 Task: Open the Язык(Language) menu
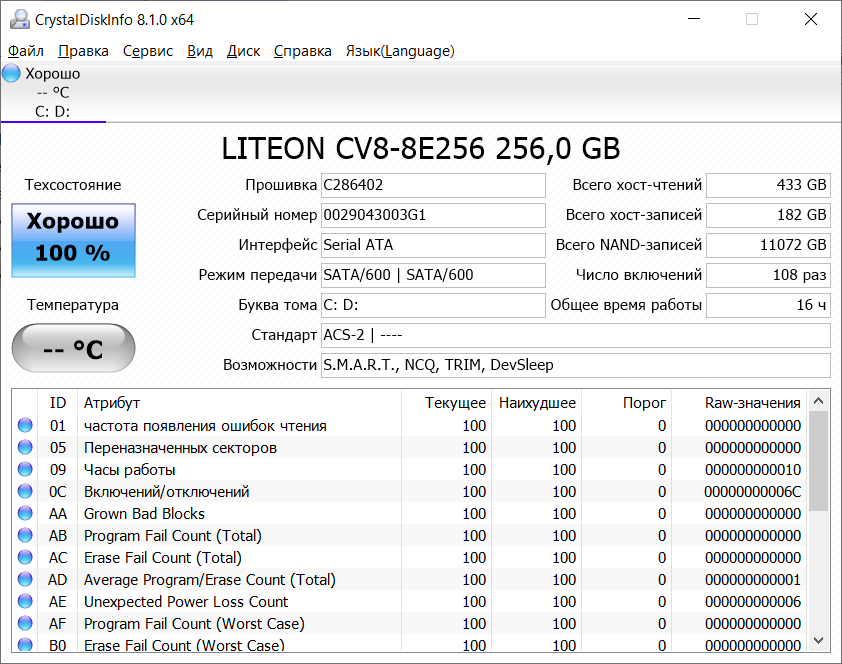coord(400,51)
